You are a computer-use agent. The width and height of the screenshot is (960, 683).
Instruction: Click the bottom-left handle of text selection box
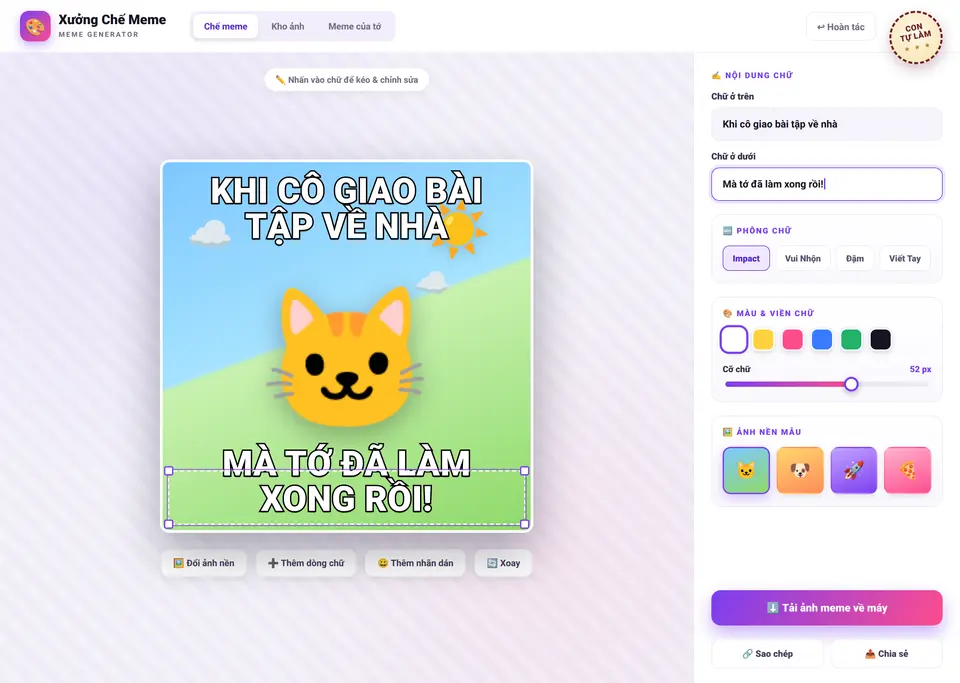[169, 524]
